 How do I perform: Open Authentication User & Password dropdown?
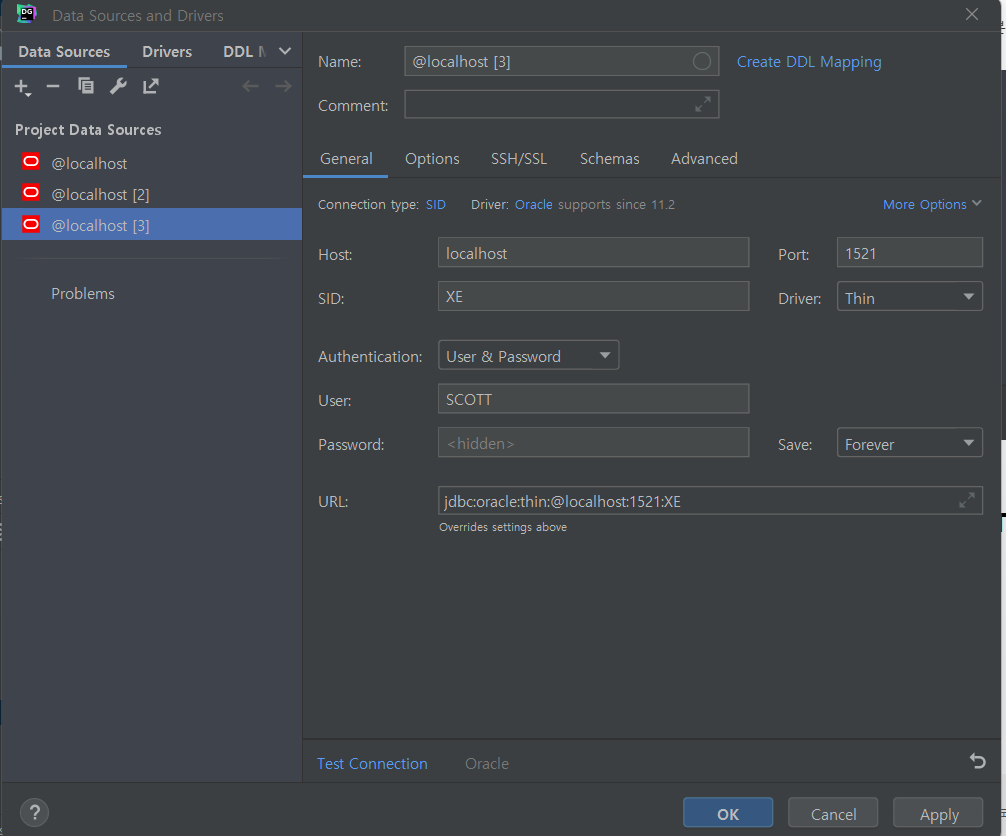[528, 355]
